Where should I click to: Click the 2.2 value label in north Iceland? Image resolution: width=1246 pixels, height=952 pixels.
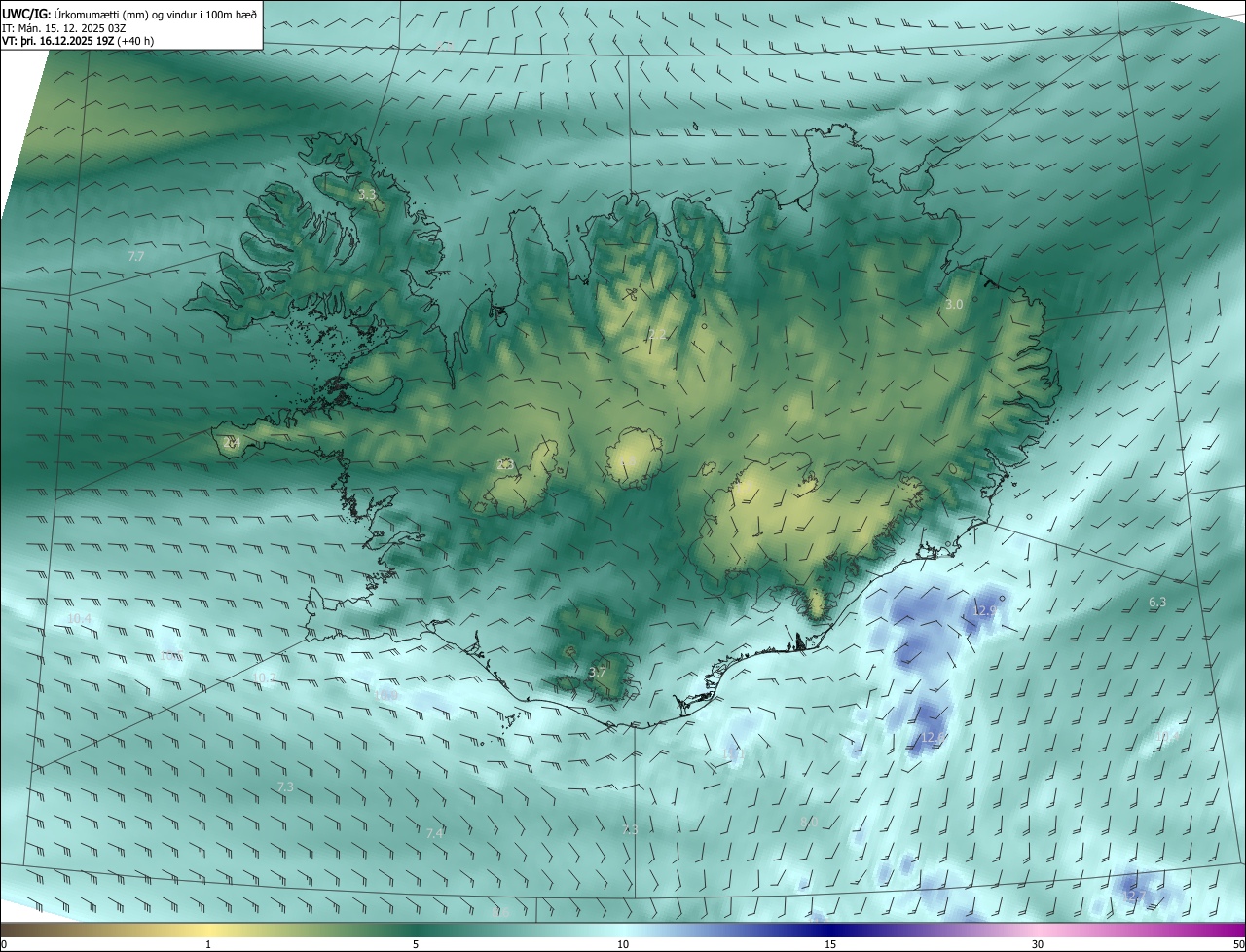coord(658,335)
